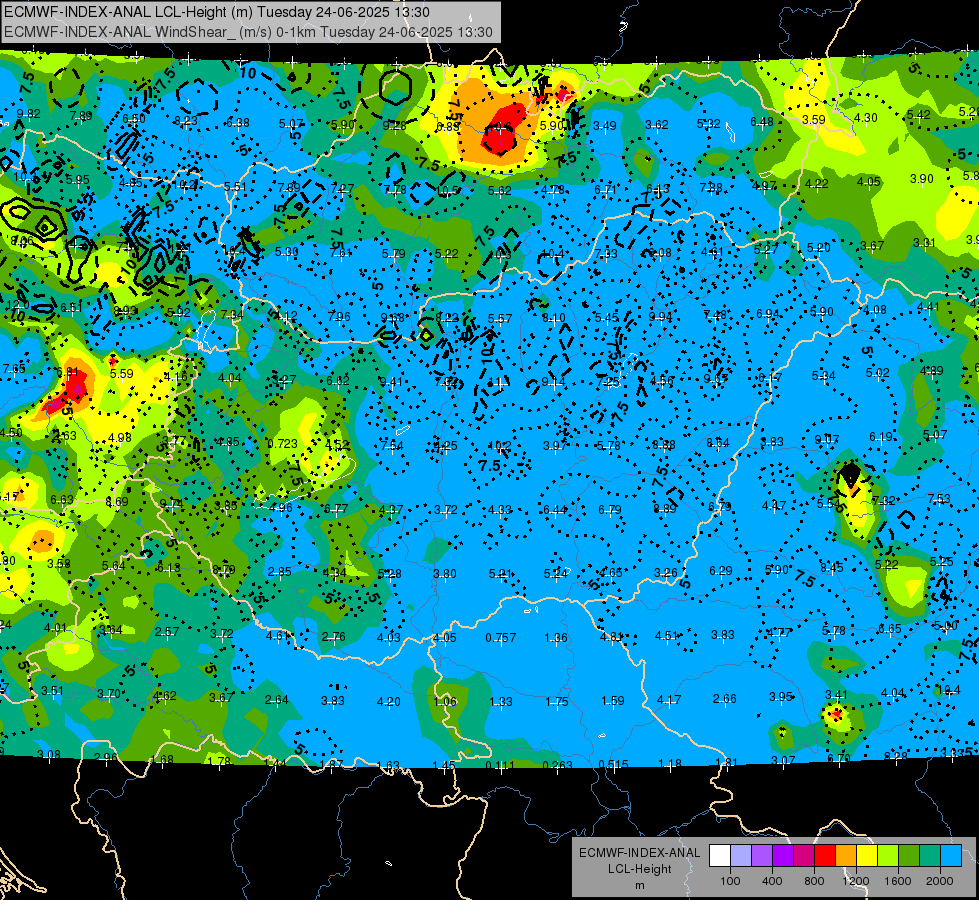Click the dark green legend swatch

click(908, 856)
